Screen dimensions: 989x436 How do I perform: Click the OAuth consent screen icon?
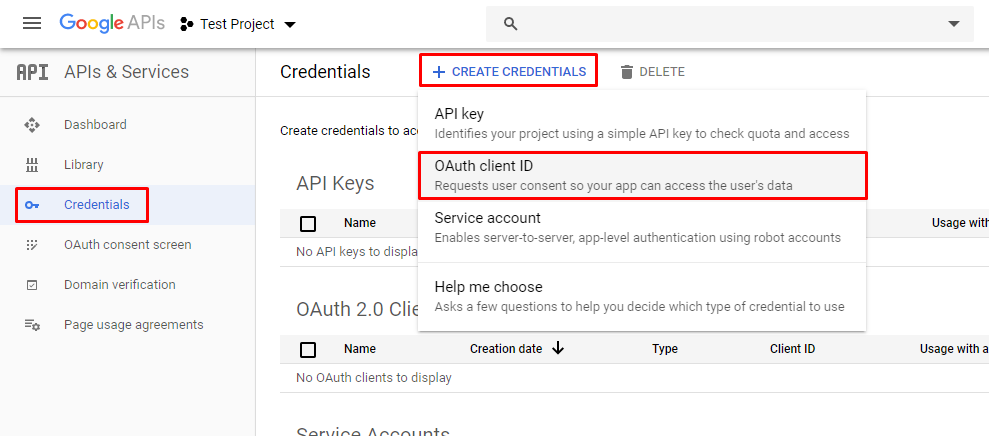click(32, 245)
